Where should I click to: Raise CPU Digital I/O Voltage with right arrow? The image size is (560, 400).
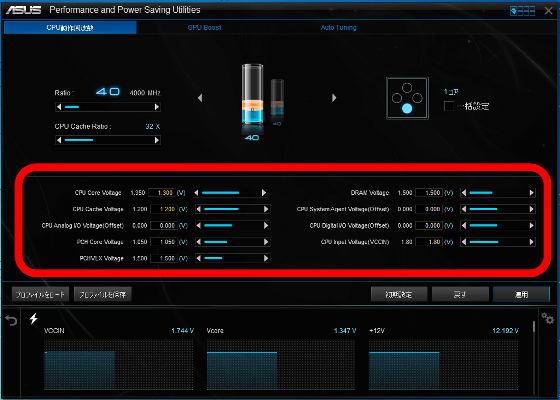pos(531,225)
